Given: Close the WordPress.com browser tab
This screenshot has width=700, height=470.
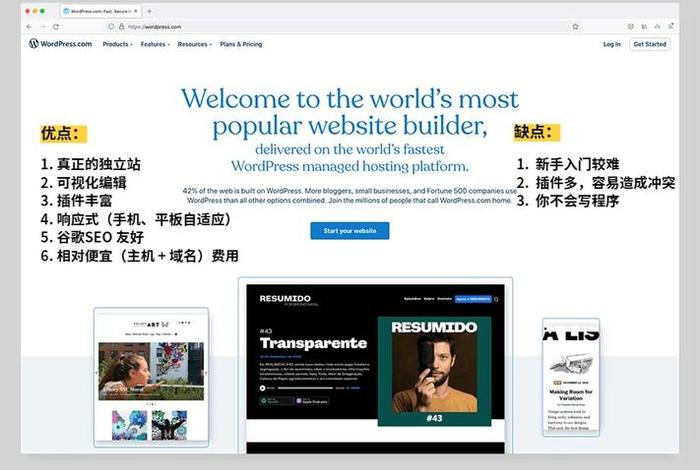Looking at the screenshot, I should point(136,11).
